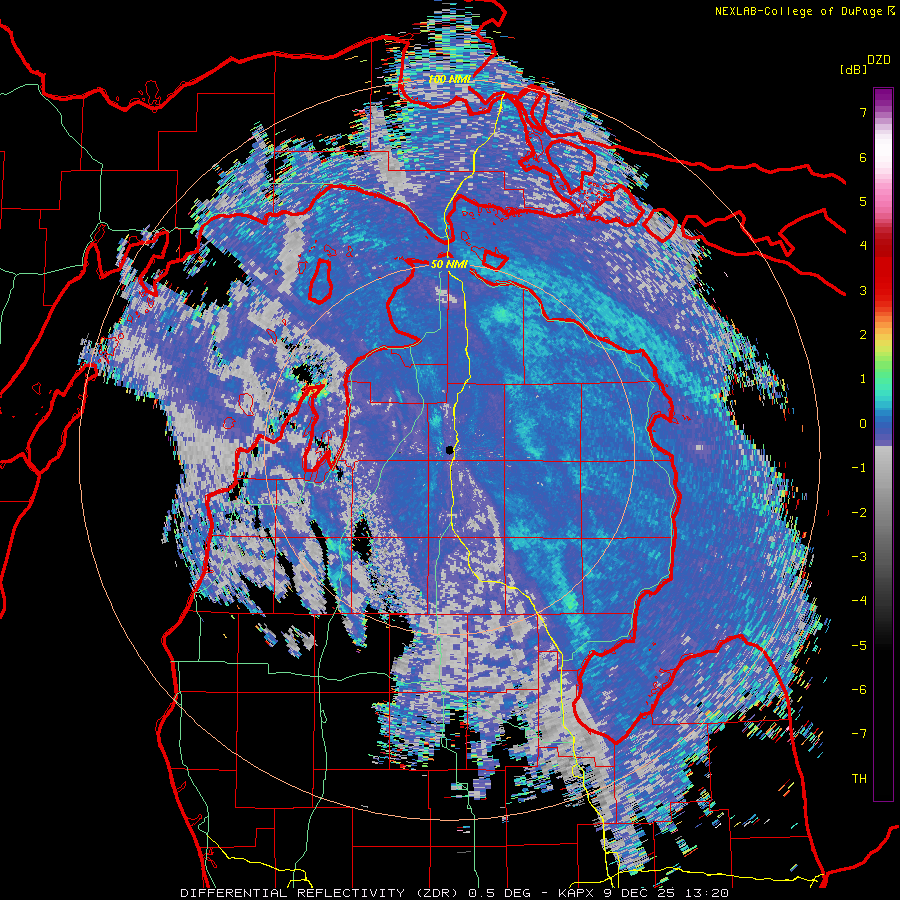
Task: Click the "100 NMI" range ring label
Action: [451, 79]
